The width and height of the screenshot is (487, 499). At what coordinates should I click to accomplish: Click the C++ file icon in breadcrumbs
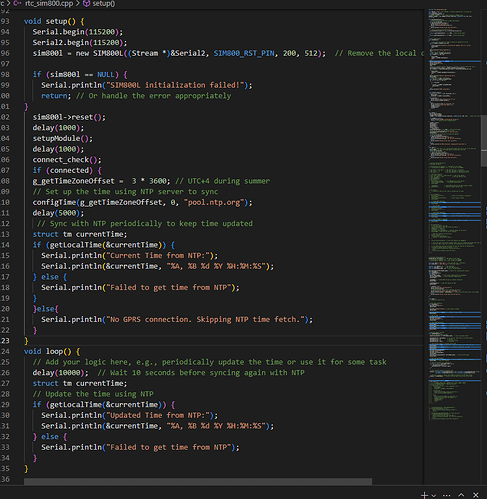[17, 3]
